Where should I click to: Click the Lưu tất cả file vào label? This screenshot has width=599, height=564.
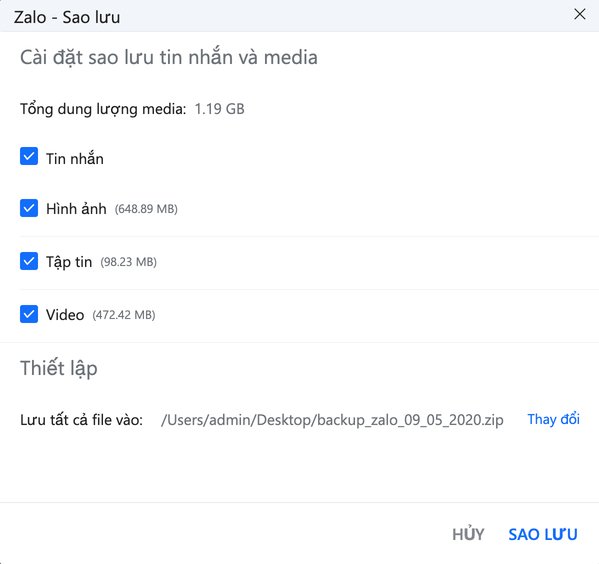pos(81,420)
